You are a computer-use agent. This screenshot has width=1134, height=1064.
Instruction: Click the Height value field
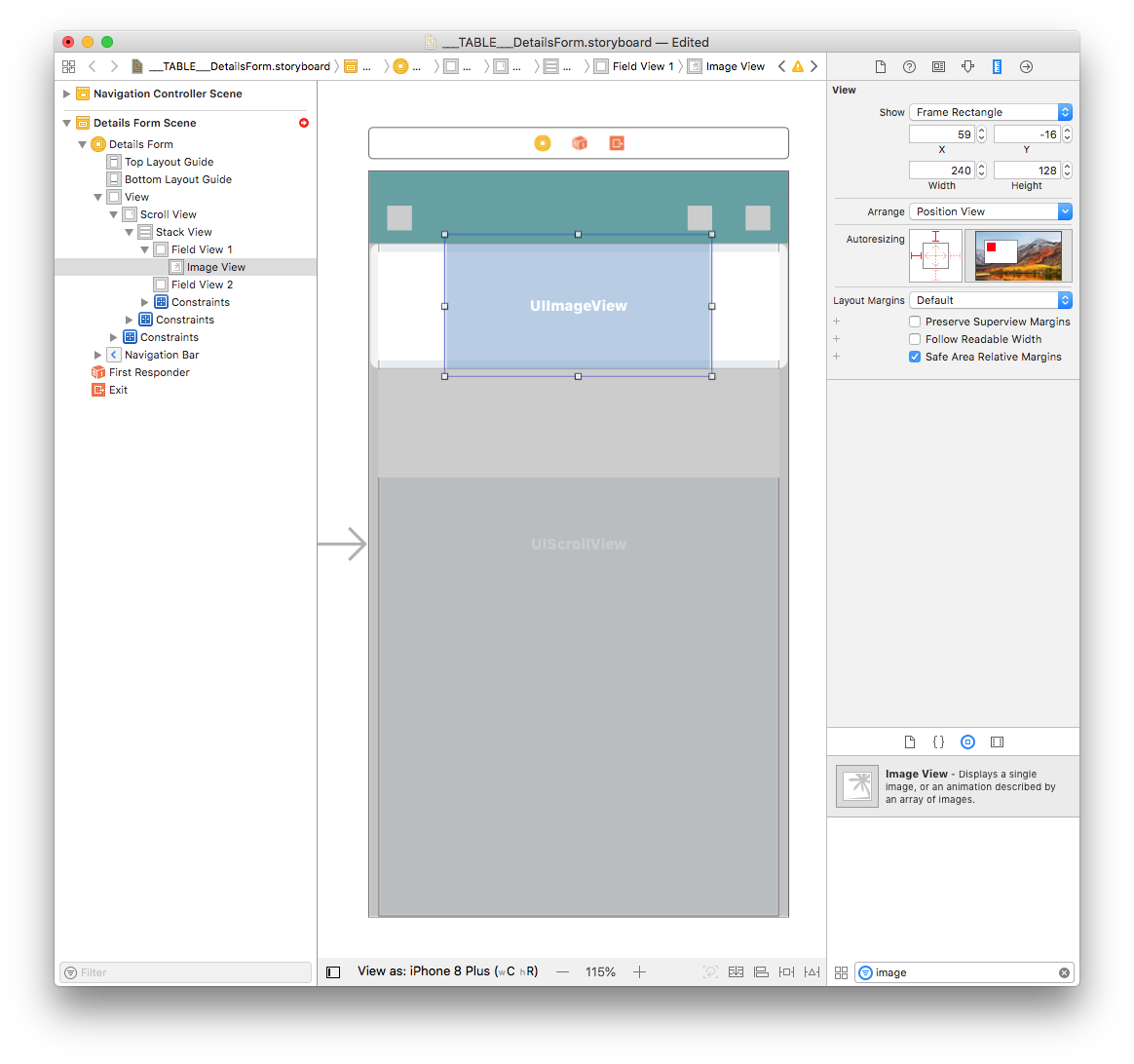(x=1026, y=170)
